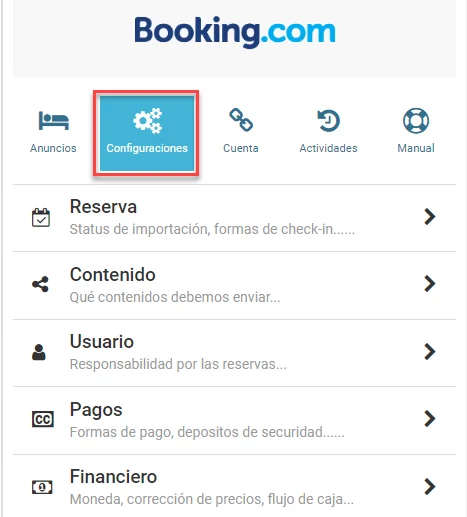Image resolution: width=467 pixels, height=517 pixels.
Task: Open Pagos payment forms description
Action: (207, 432)
